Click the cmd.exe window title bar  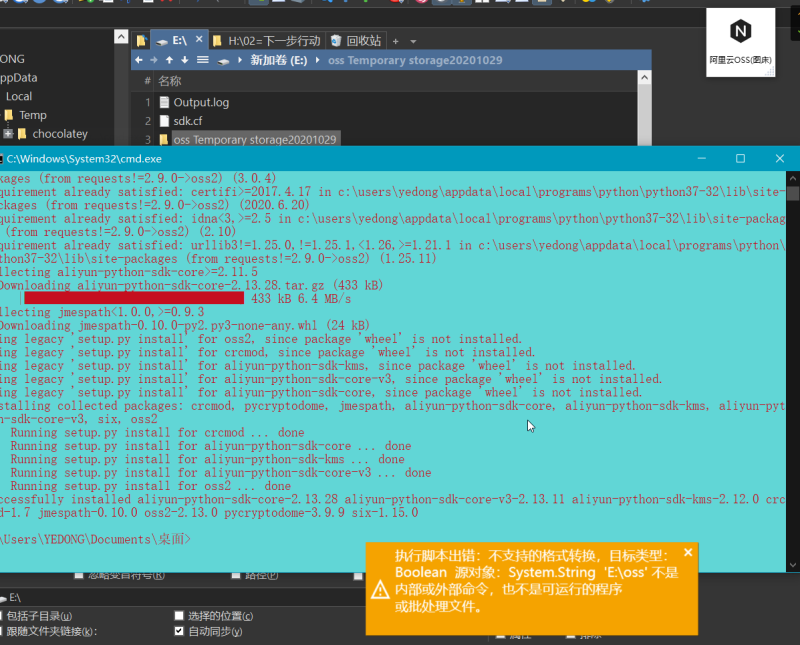pyautogui.click(x=347, y=159)
